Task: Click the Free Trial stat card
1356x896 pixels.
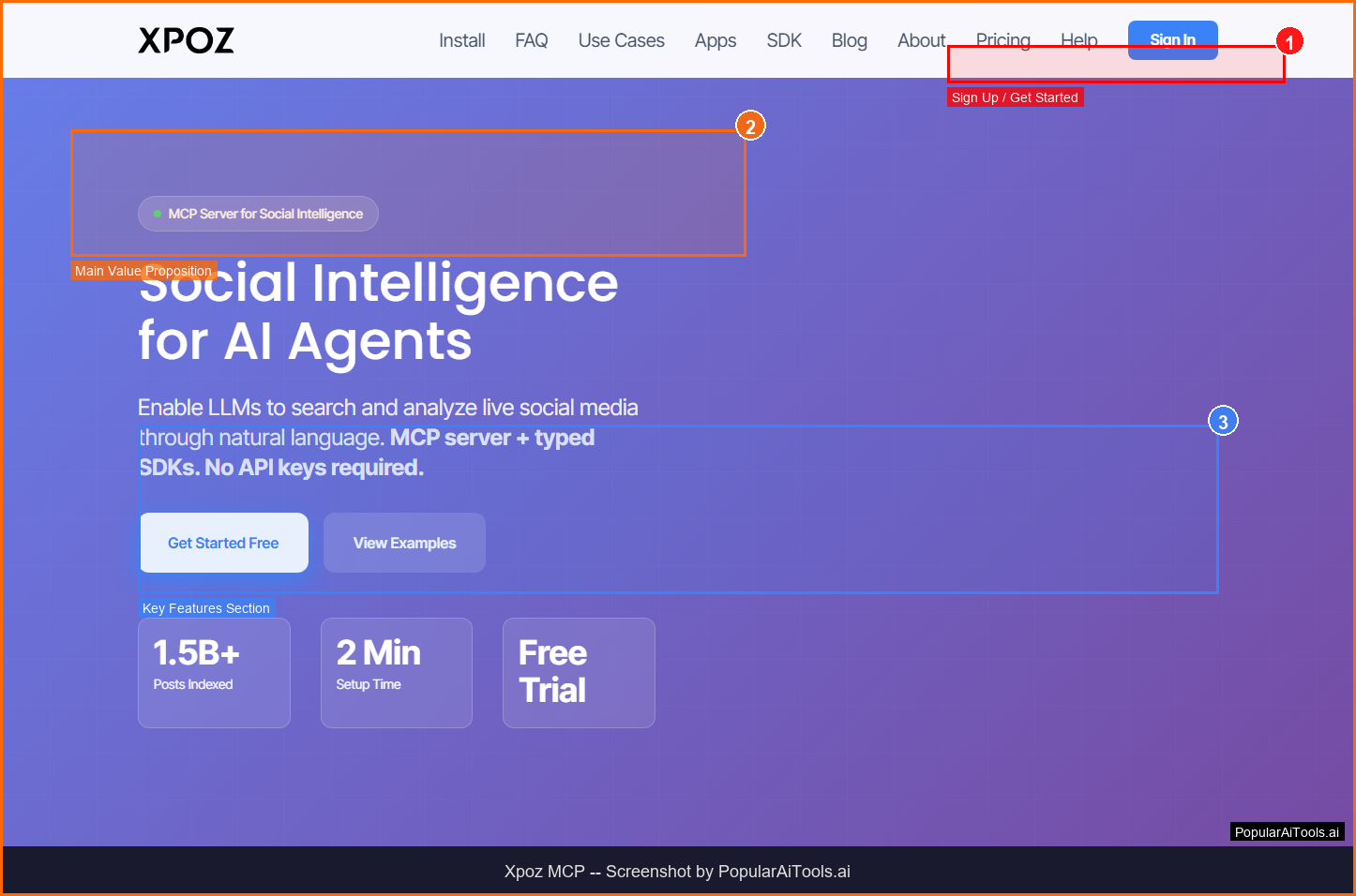Action: click(578, 672)
